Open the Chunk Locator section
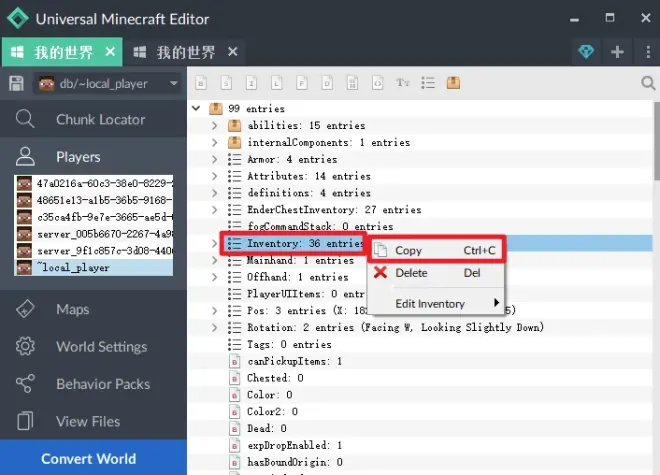The height and width of the screenshot is (475, 660). (x=93, y=119)
